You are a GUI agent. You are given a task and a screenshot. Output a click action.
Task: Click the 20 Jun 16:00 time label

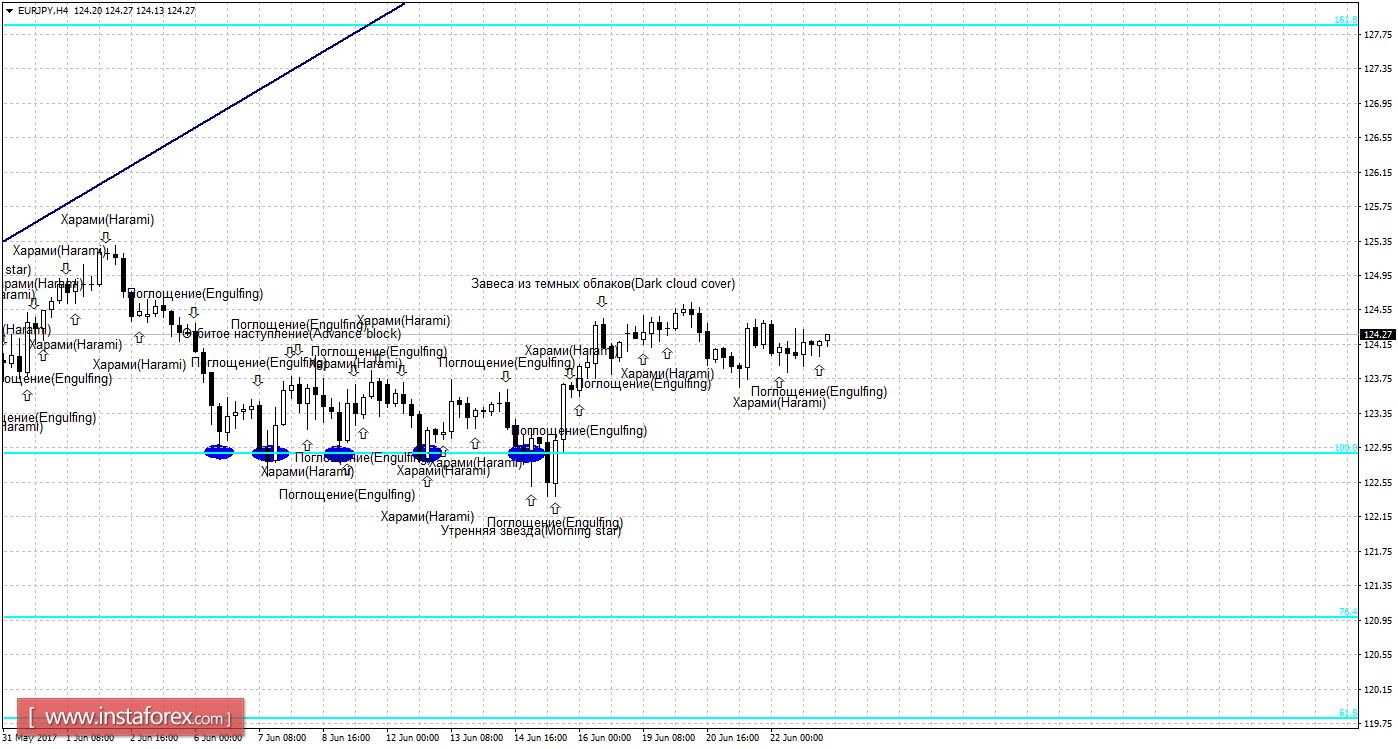(x=732, y=738)
